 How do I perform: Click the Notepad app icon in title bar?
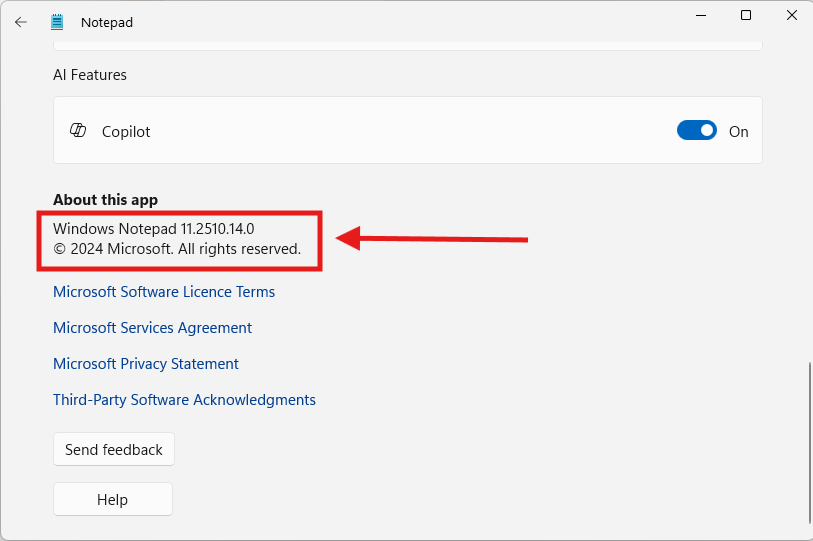pyautogui.click(x=57, y=22)
